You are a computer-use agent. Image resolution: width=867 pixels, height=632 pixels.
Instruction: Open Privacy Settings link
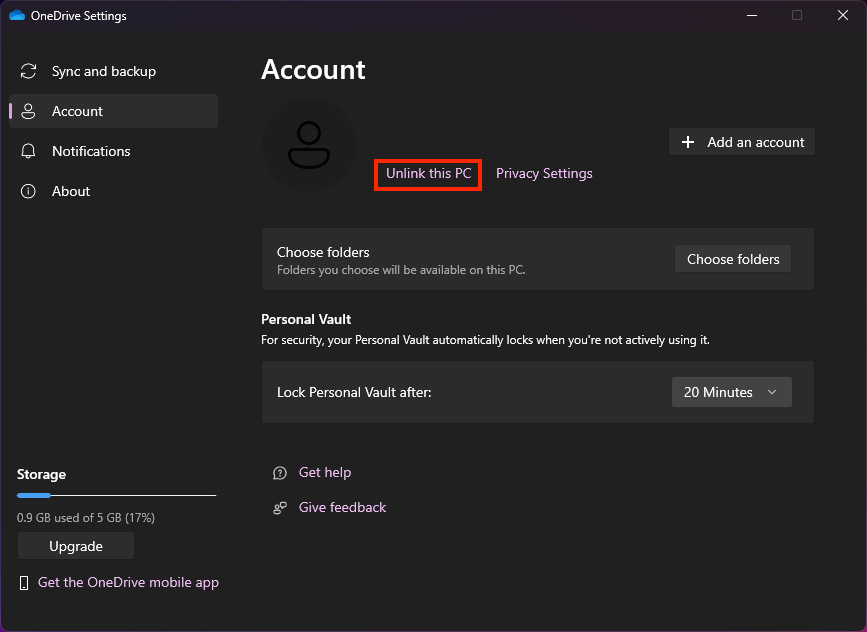[x=544, y=174]
